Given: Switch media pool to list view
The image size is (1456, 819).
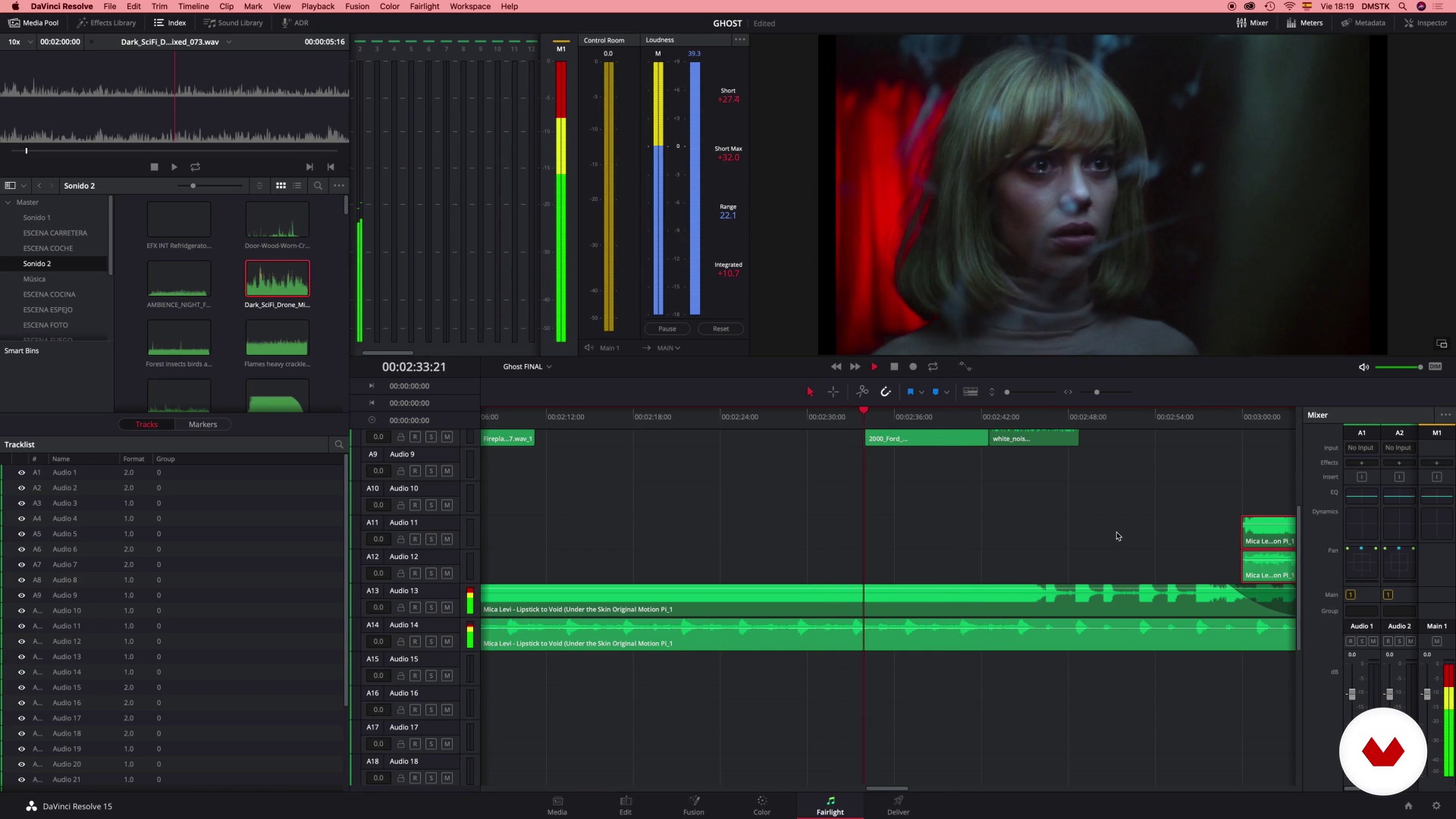Looking at the screenshot, I should [297, 186].
